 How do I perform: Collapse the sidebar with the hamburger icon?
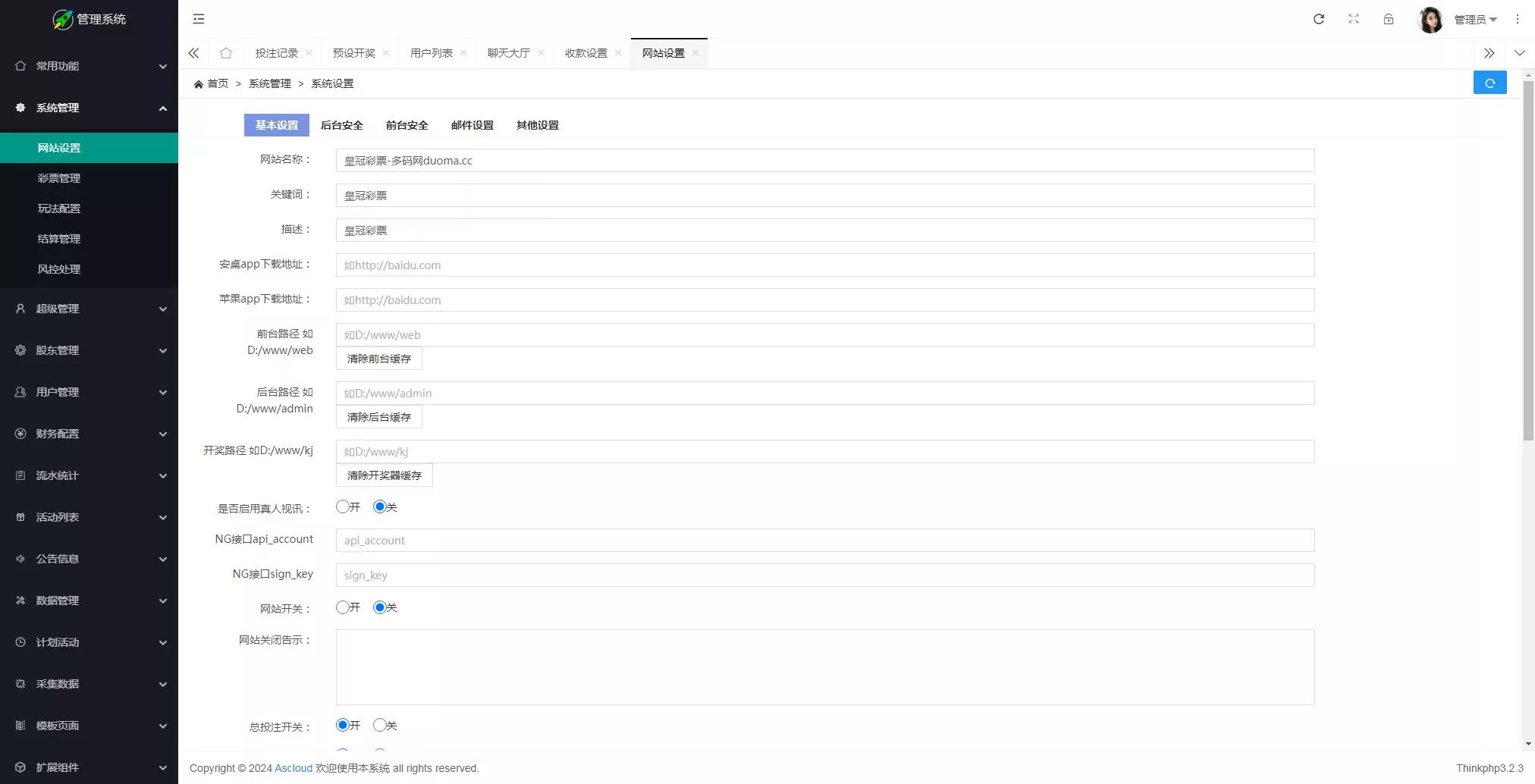[199, 18]
